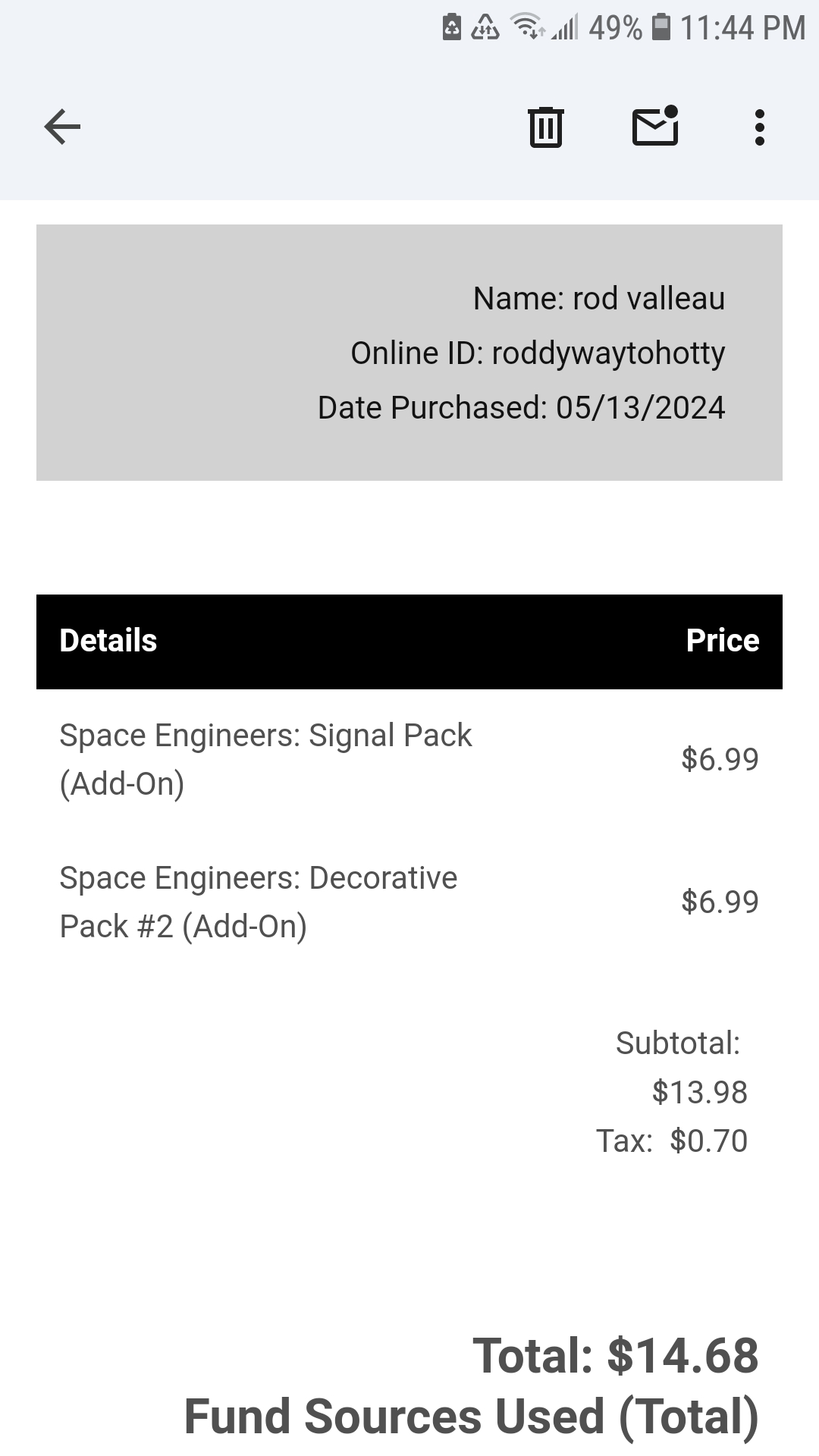Select Space Engineers: Decorative Pack #2 item
This screenshot has height=1456, width=819.
259,902
